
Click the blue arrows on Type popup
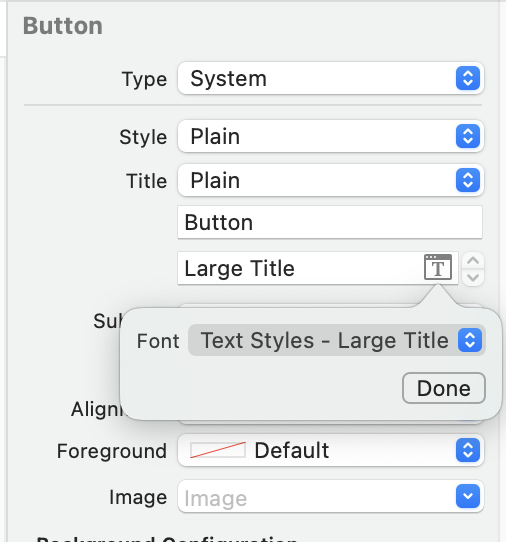pos(468,78)
